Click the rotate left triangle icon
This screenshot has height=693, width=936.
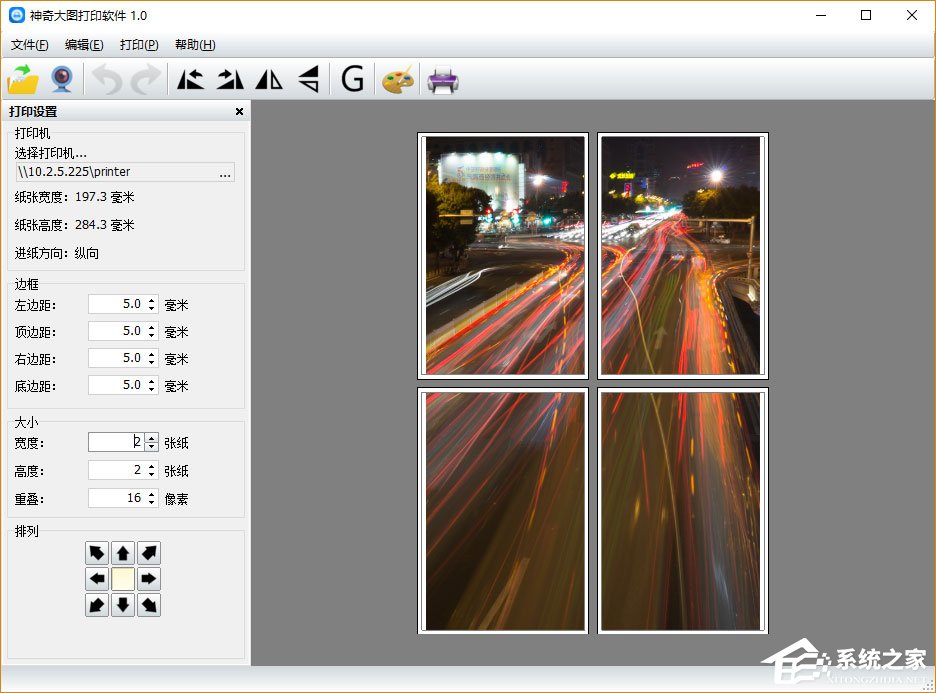190,78
